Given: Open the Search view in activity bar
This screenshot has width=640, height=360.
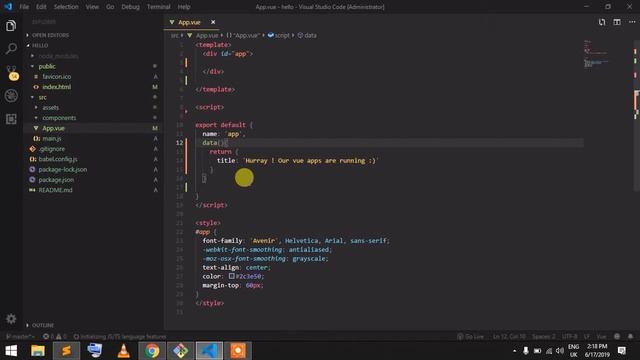Looking at the screenshot, I should pyautogui.click(x=11, y=49).
